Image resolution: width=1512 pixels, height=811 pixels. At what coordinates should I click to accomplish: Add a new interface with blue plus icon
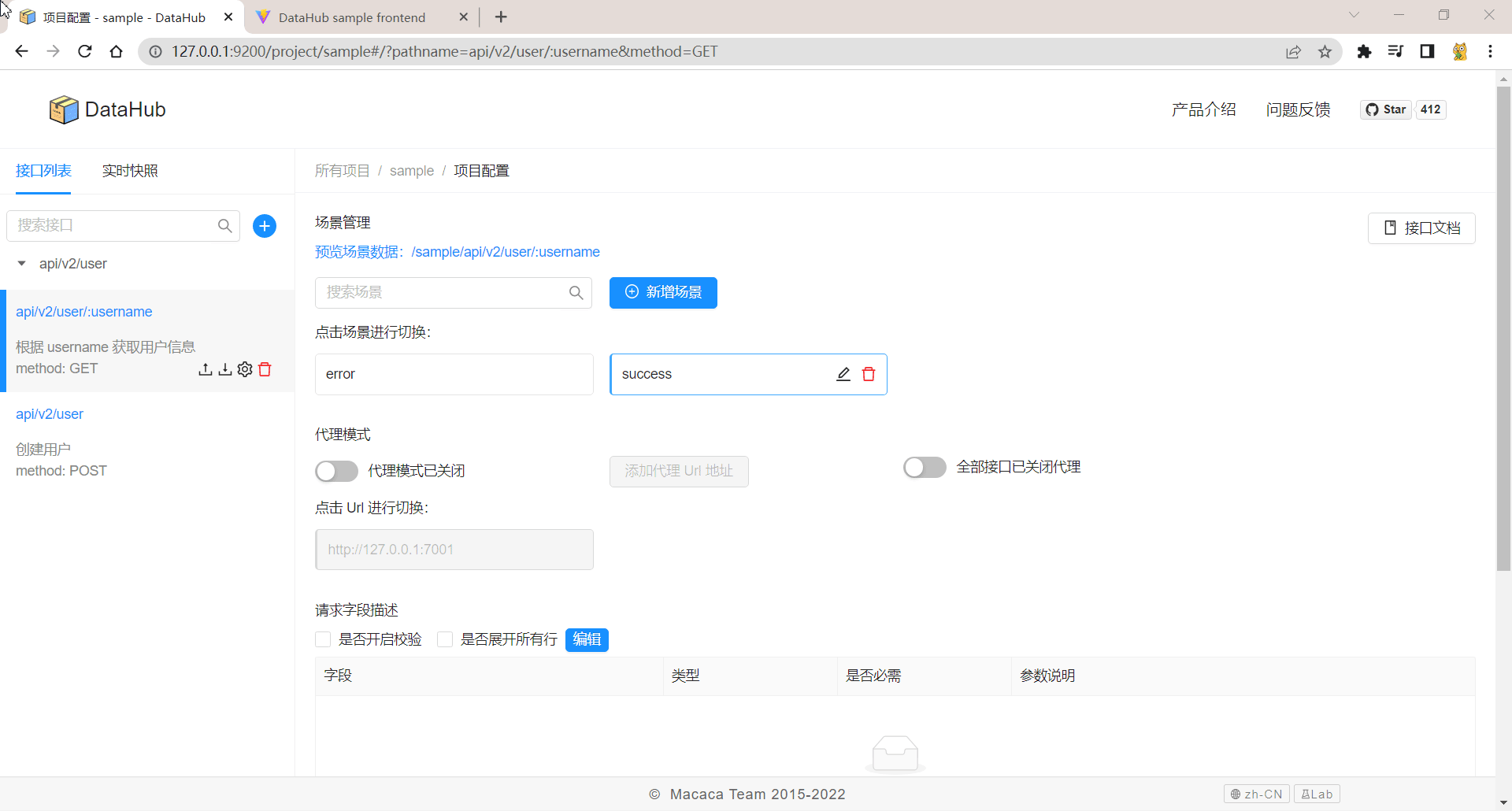coord(265,226)
